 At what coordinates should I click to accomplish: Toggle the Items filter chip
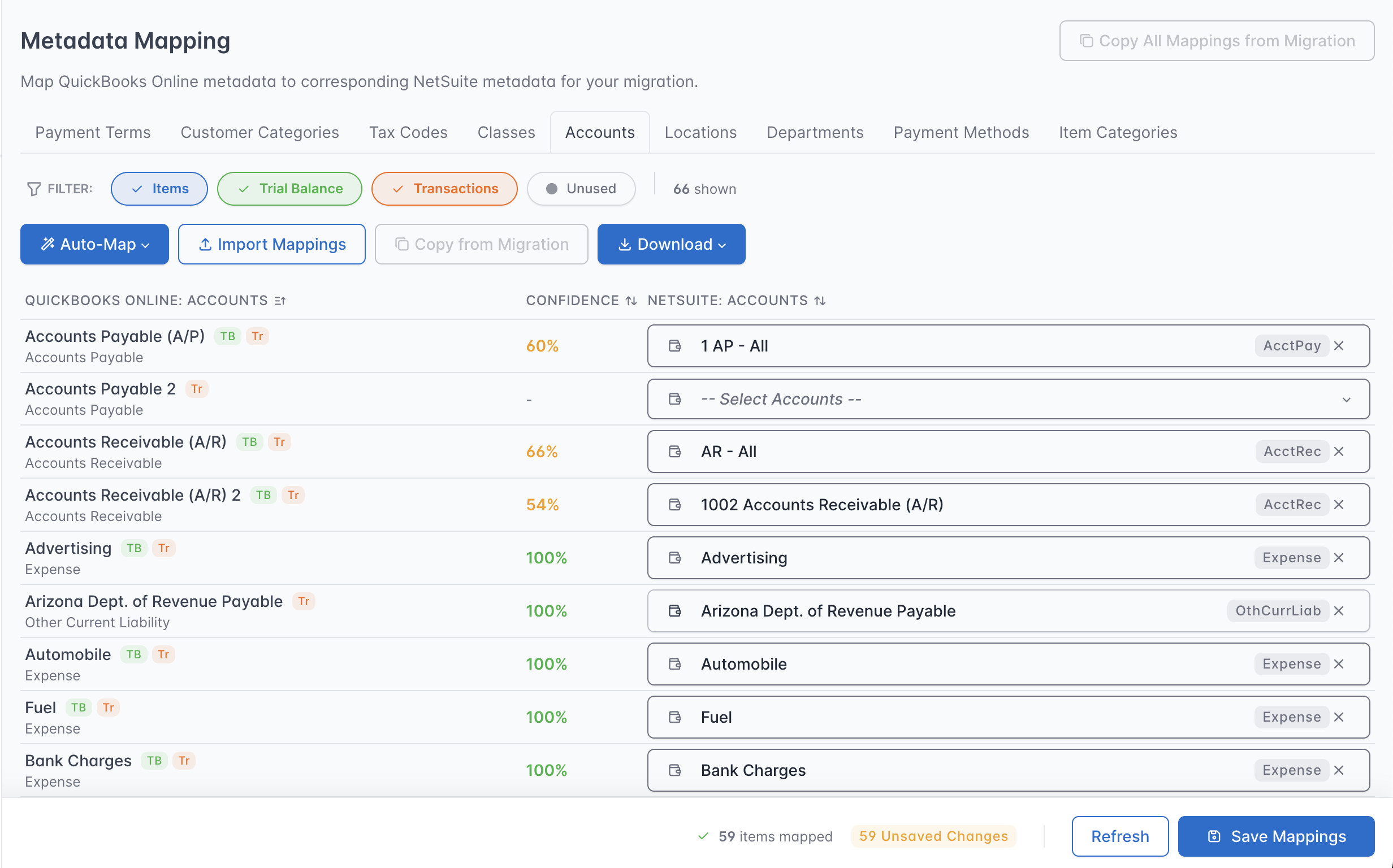pyautogui.click(x=159, y=189)
